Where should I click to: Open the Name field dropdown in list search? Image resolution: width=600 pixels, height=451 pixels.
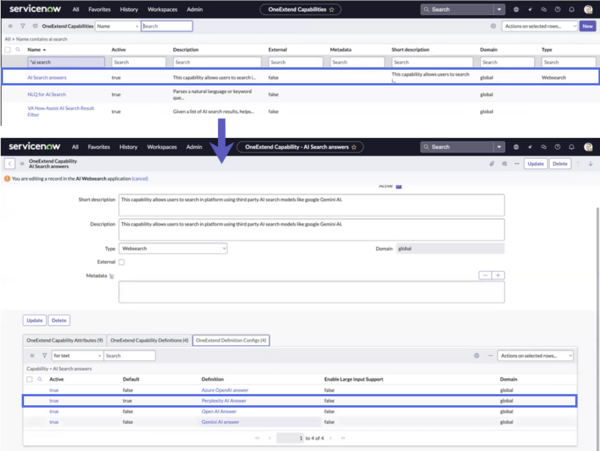tap(117, 26)
